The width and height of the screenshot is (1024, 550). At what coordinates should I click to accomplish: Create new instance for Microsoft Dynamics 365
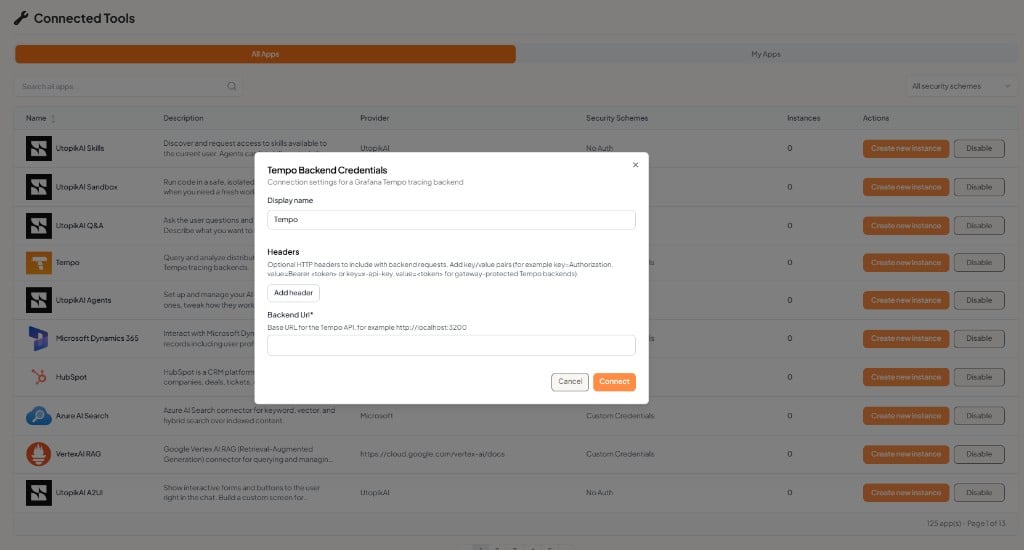click(906, 338)
